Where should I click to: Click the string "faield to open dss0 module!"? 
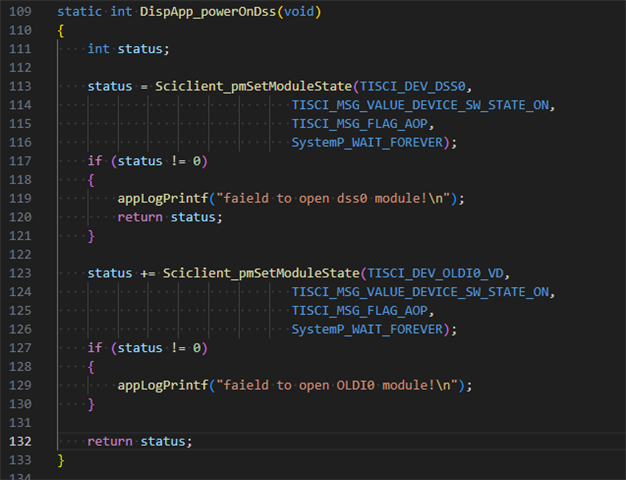pos(333,198)
